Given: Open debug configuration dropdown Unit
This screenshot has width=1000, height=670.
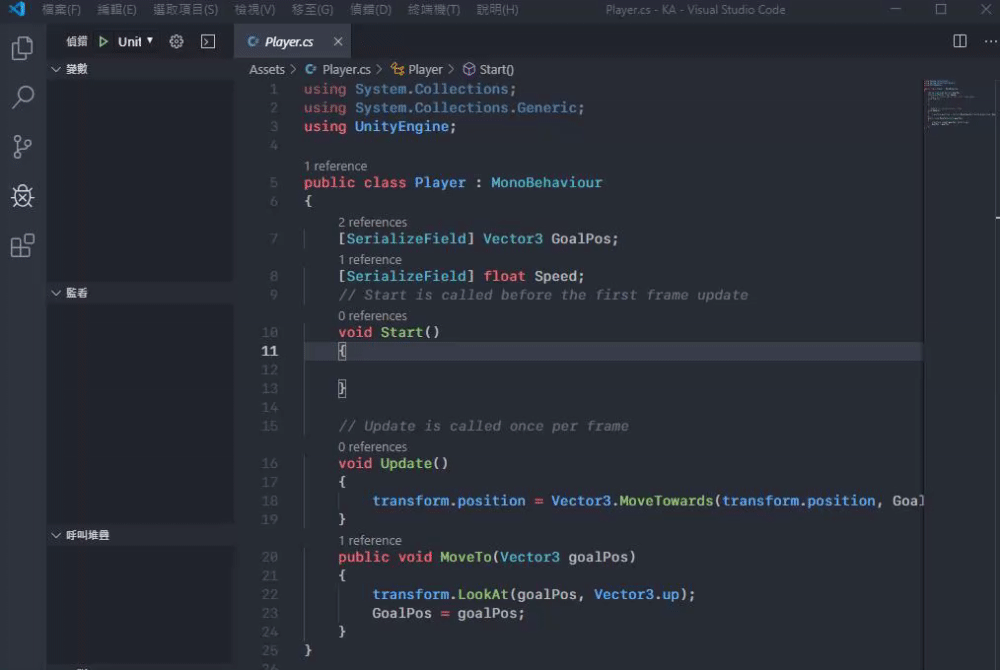Looking at the screenshot, I should coord(135,41).
